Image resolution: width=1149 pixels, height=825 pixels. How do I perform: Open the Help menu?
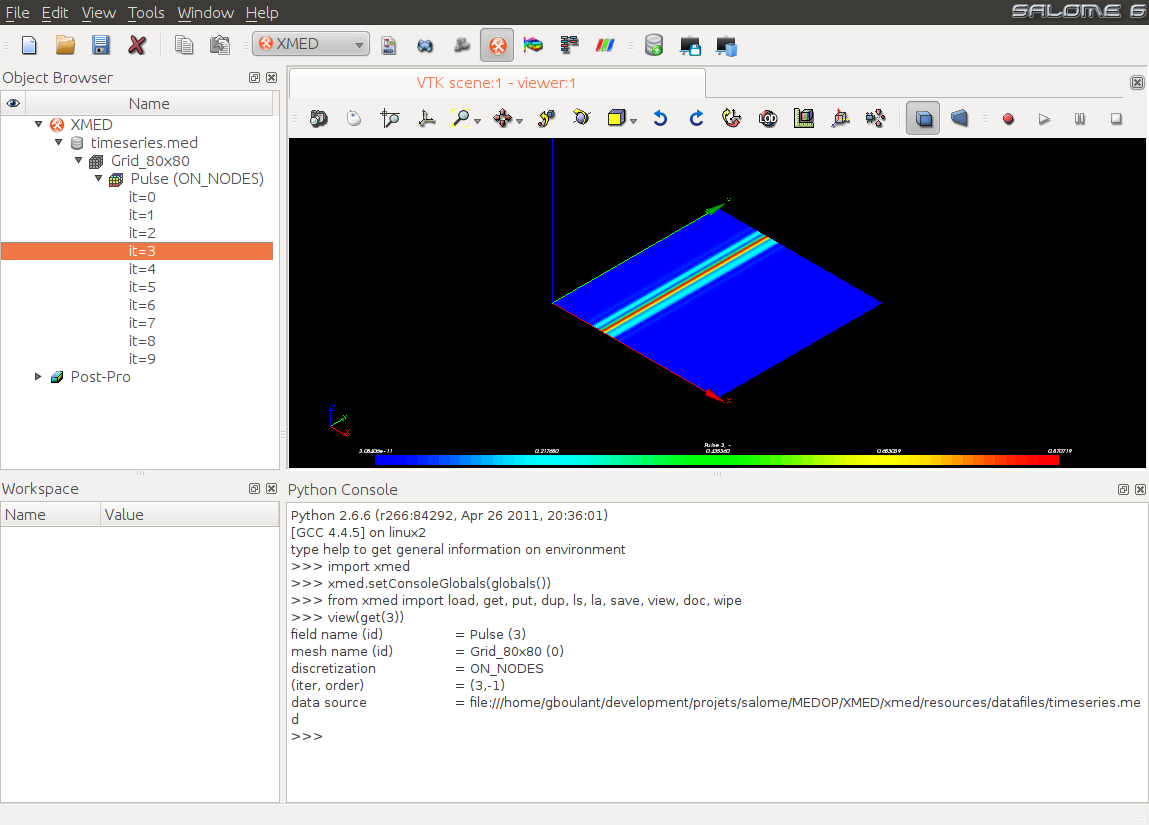pos(262,12)
